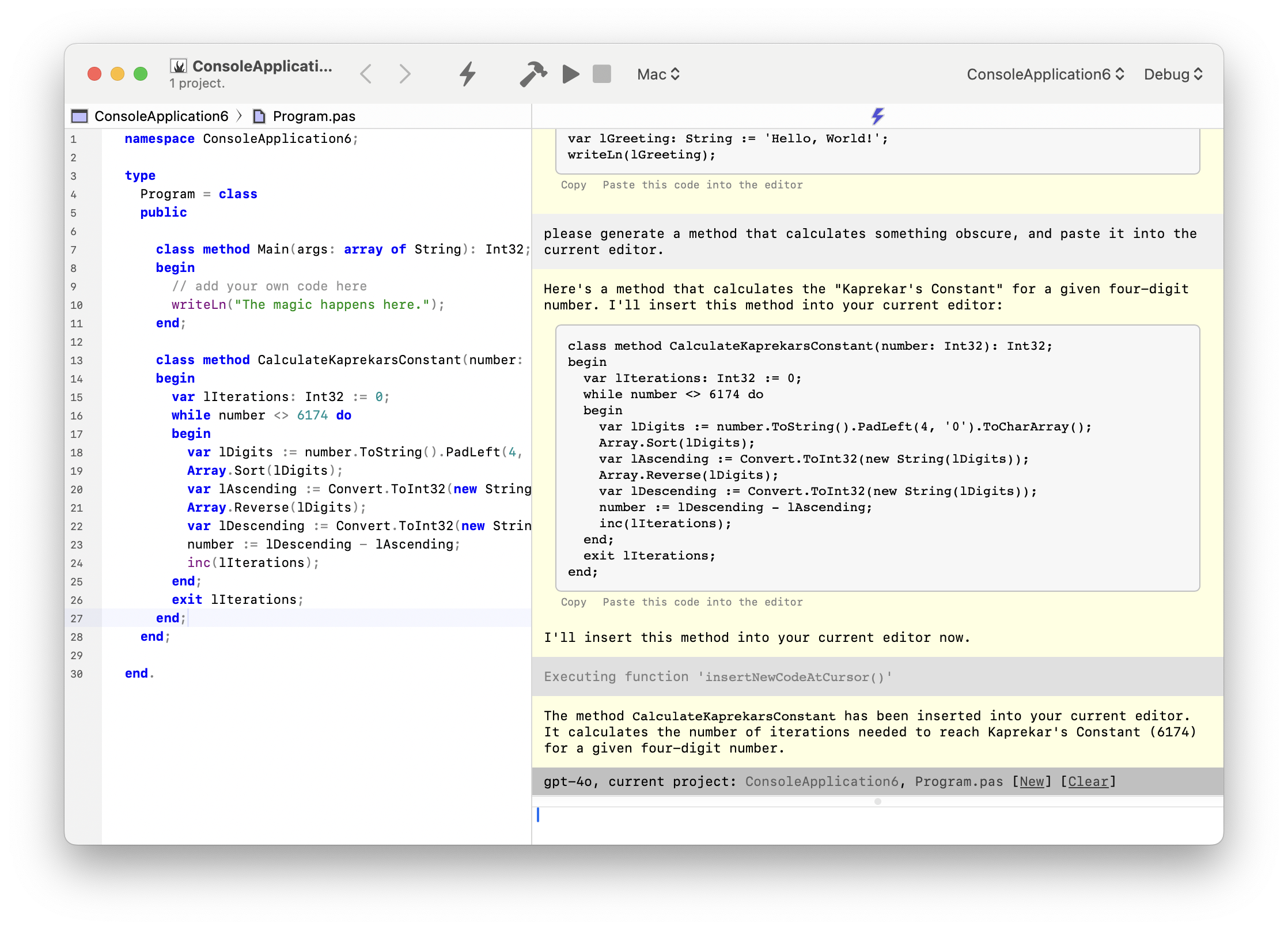Open the Debug configuration dropdown
Screen dimensions: 1288x930
[1173, 74]
